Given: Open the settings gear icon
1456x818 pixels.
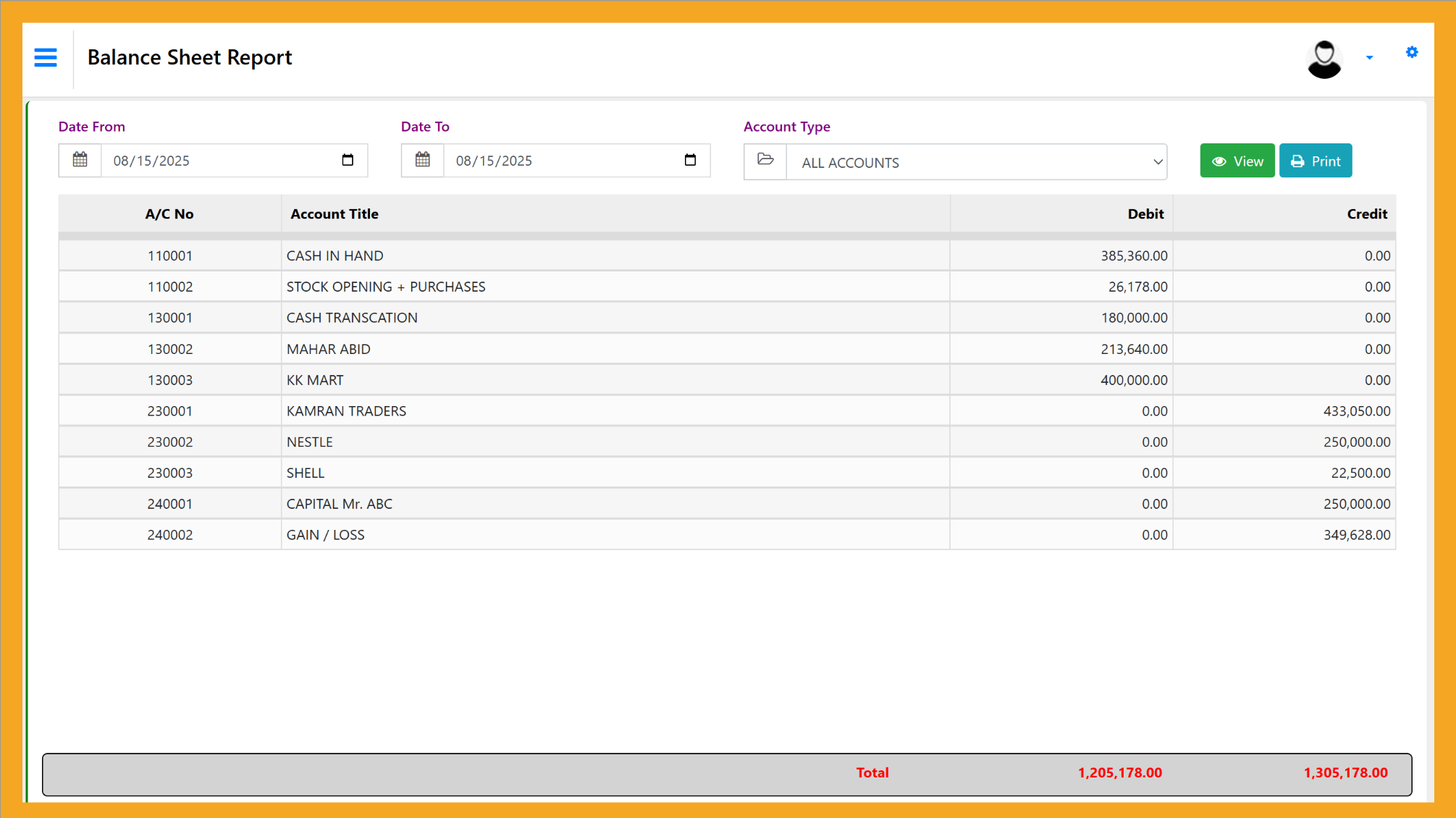Looking at the screenshot, I should (x=1412, y=52).
